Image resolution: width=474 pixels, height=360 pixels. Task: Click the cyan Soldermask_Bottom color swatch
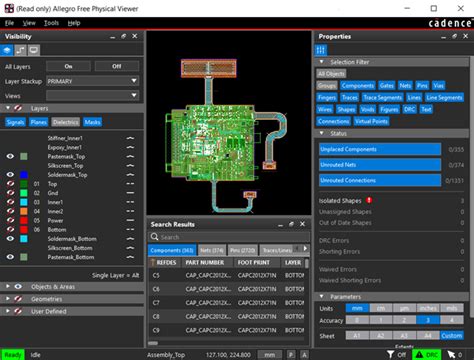tap(24, 239)
